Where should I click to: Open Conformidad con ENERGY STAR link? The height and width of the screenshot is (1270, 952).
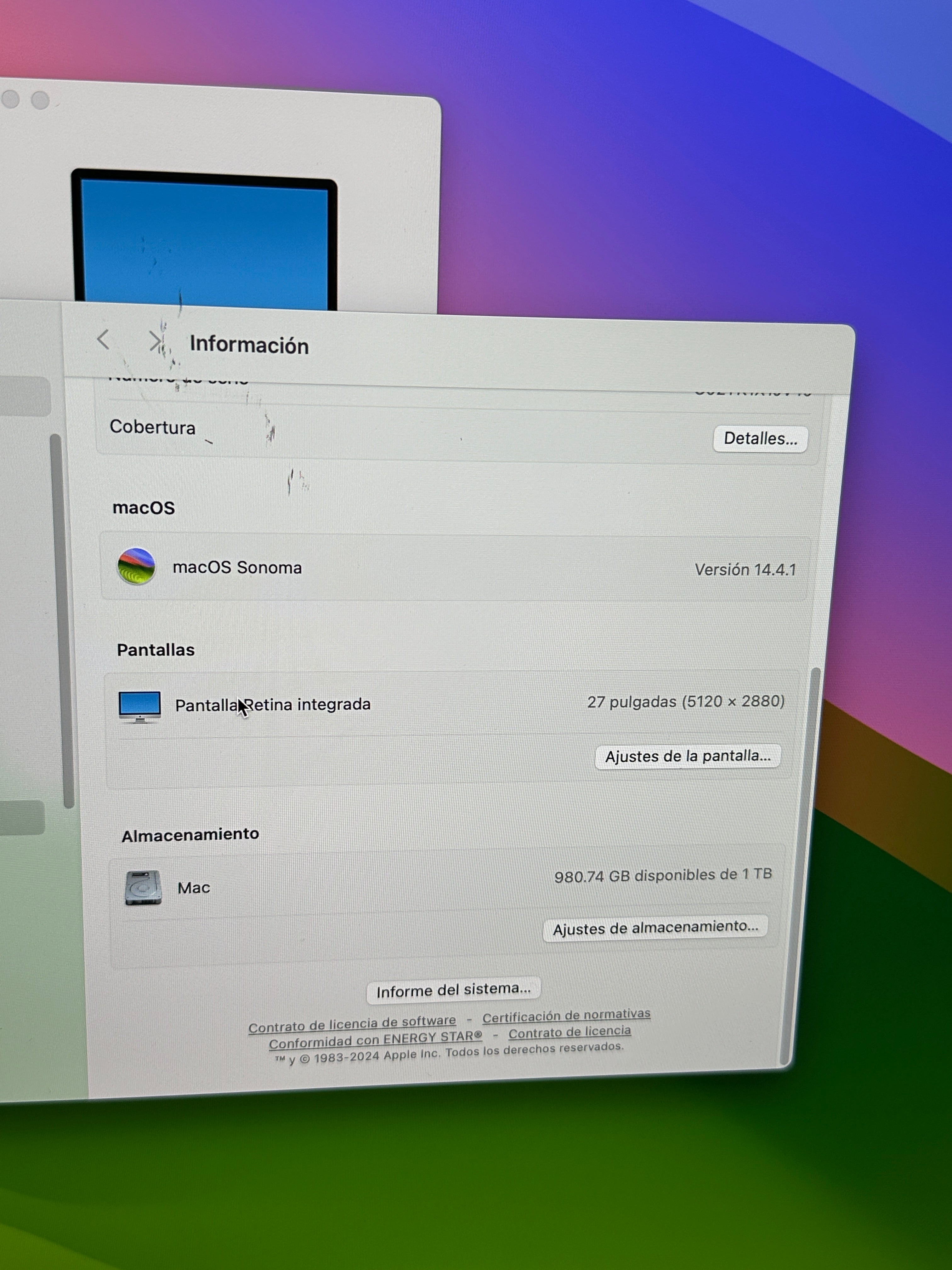375,1039
